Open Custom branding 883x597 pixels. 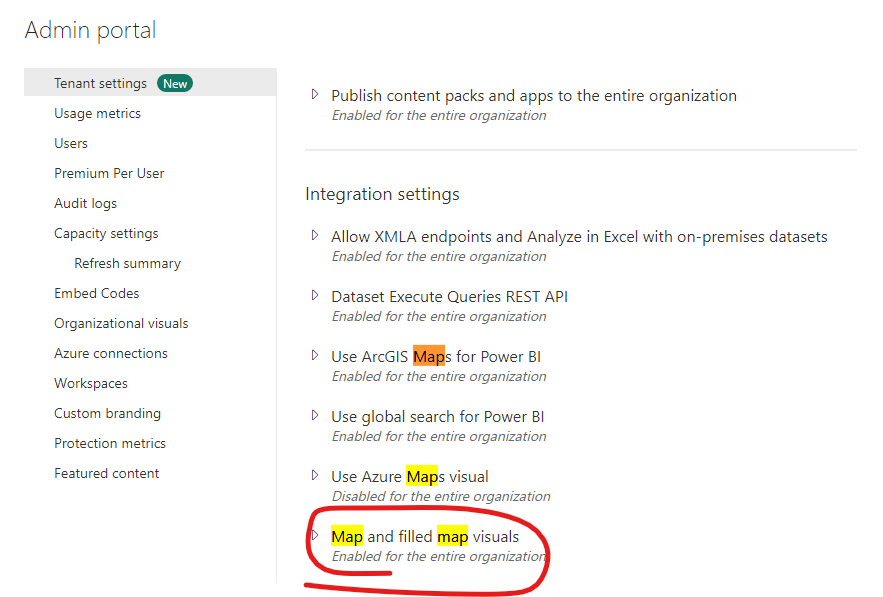[108, 413]
